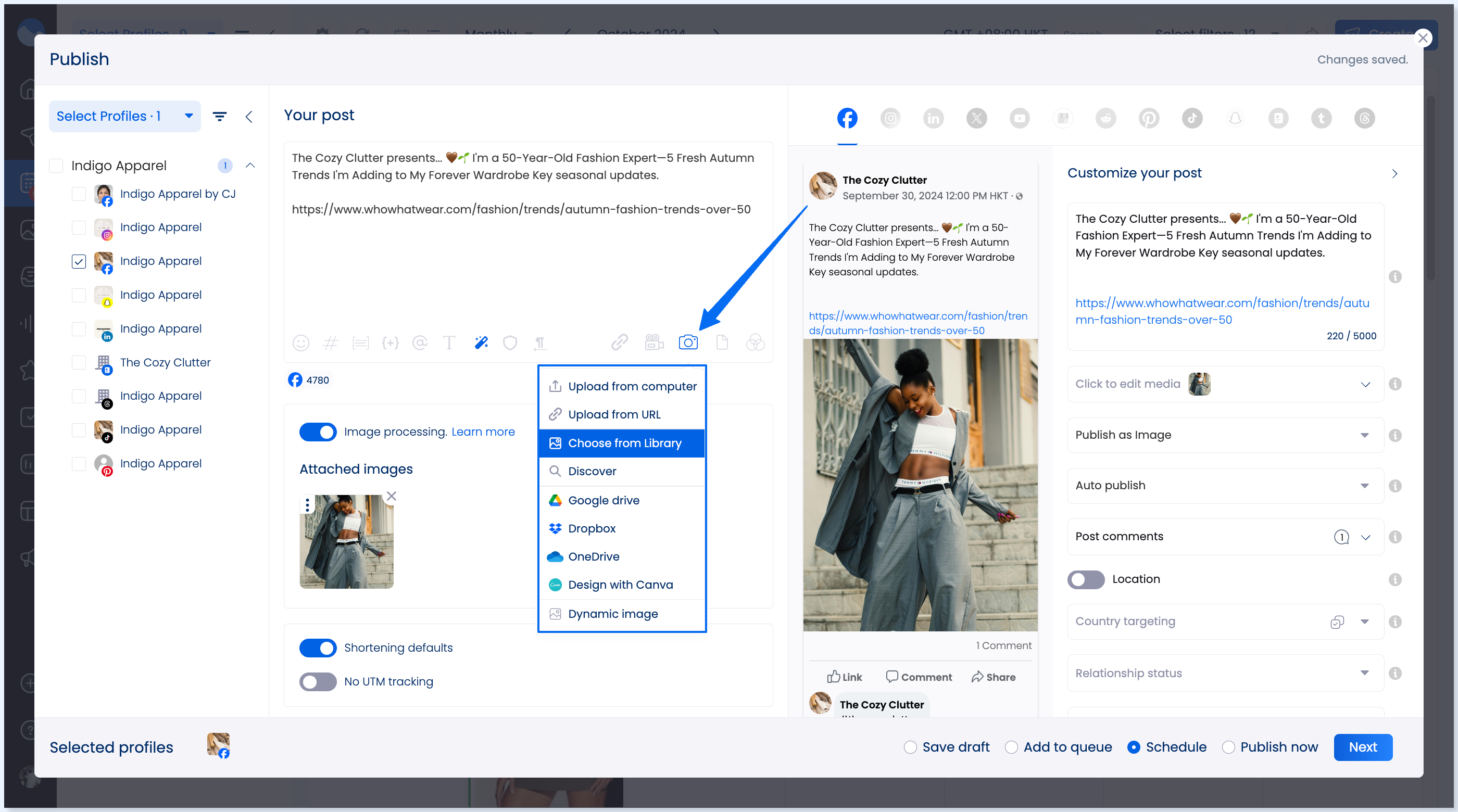Switch to the YouTube preview tab
The width and height of the screenshot is (1458, 812).
click(x=1020, y=118)
